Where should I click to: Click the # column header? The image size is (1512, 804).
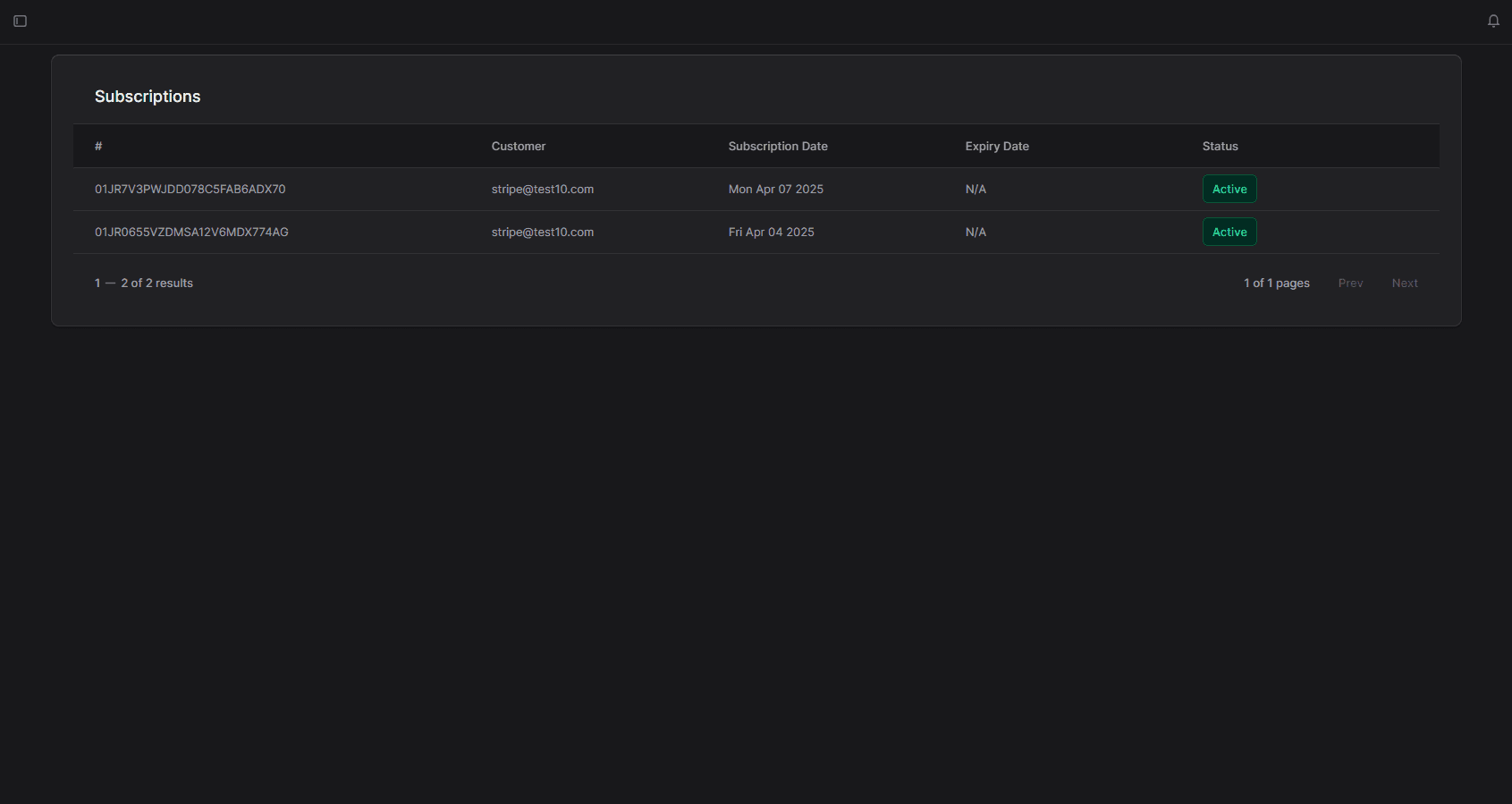coord(98,147)
